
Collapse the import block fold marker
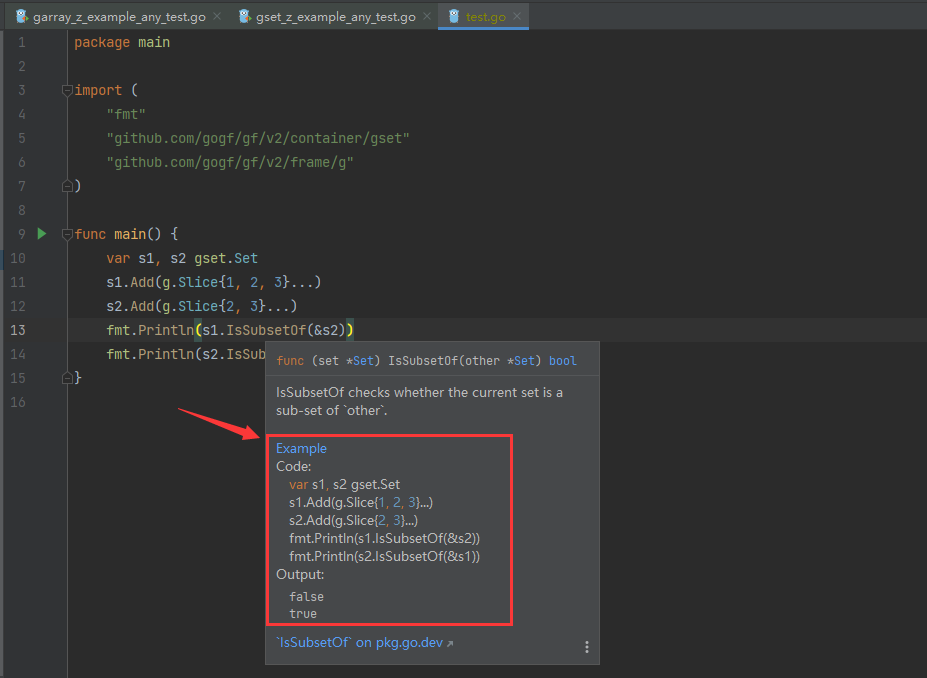click(67, 90)
